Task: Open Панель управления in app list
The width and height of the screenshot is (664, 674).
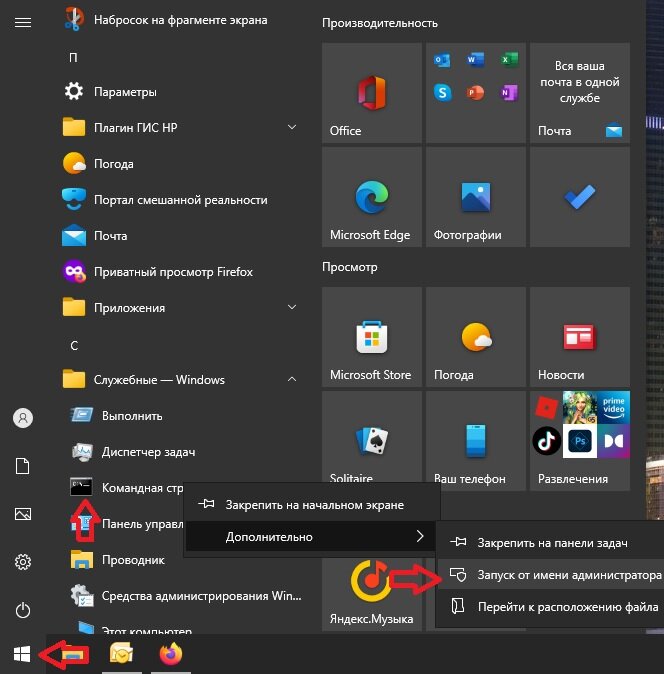Action: click(x=127, y=524)
